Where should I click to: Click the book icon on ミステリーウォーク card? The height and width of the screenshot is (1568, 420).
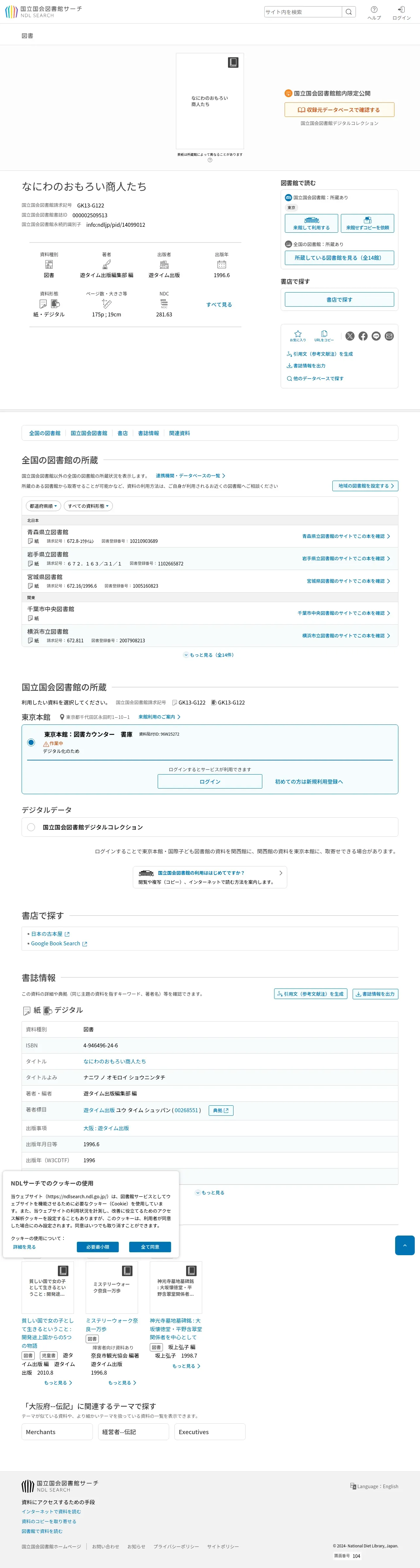coord(127,1270)
